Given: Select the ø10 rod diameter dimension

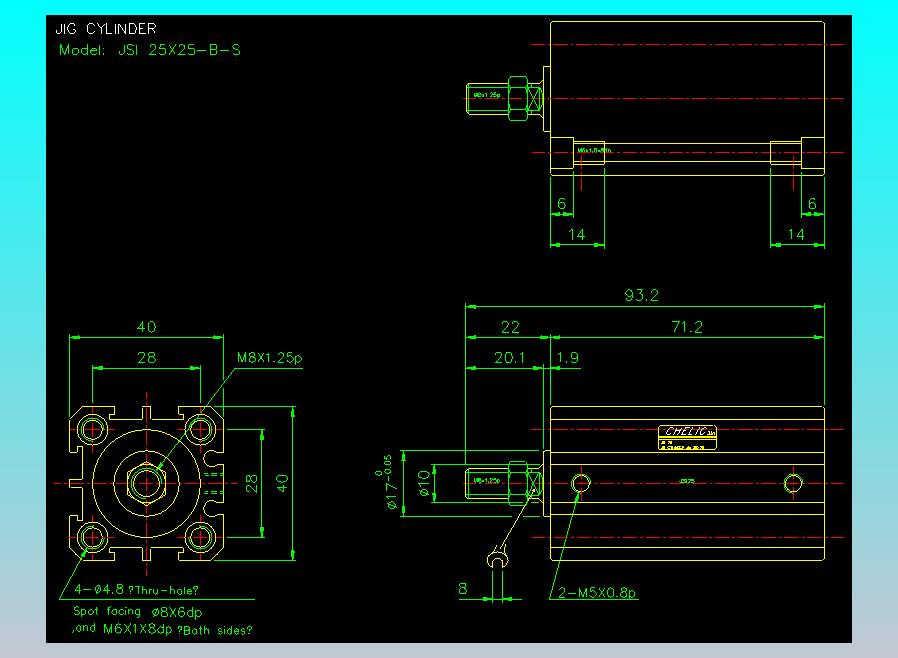Looking at the screenshot, I should coord(424,484).
